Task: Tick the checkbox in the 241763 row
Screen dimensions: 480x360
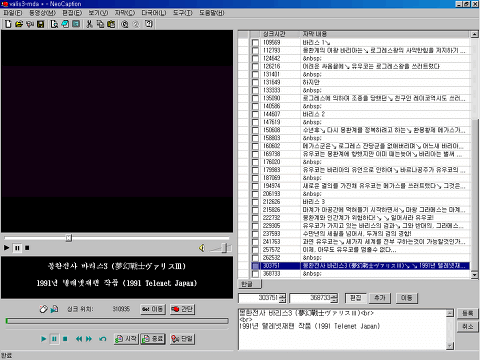Action: coord(255,242)
